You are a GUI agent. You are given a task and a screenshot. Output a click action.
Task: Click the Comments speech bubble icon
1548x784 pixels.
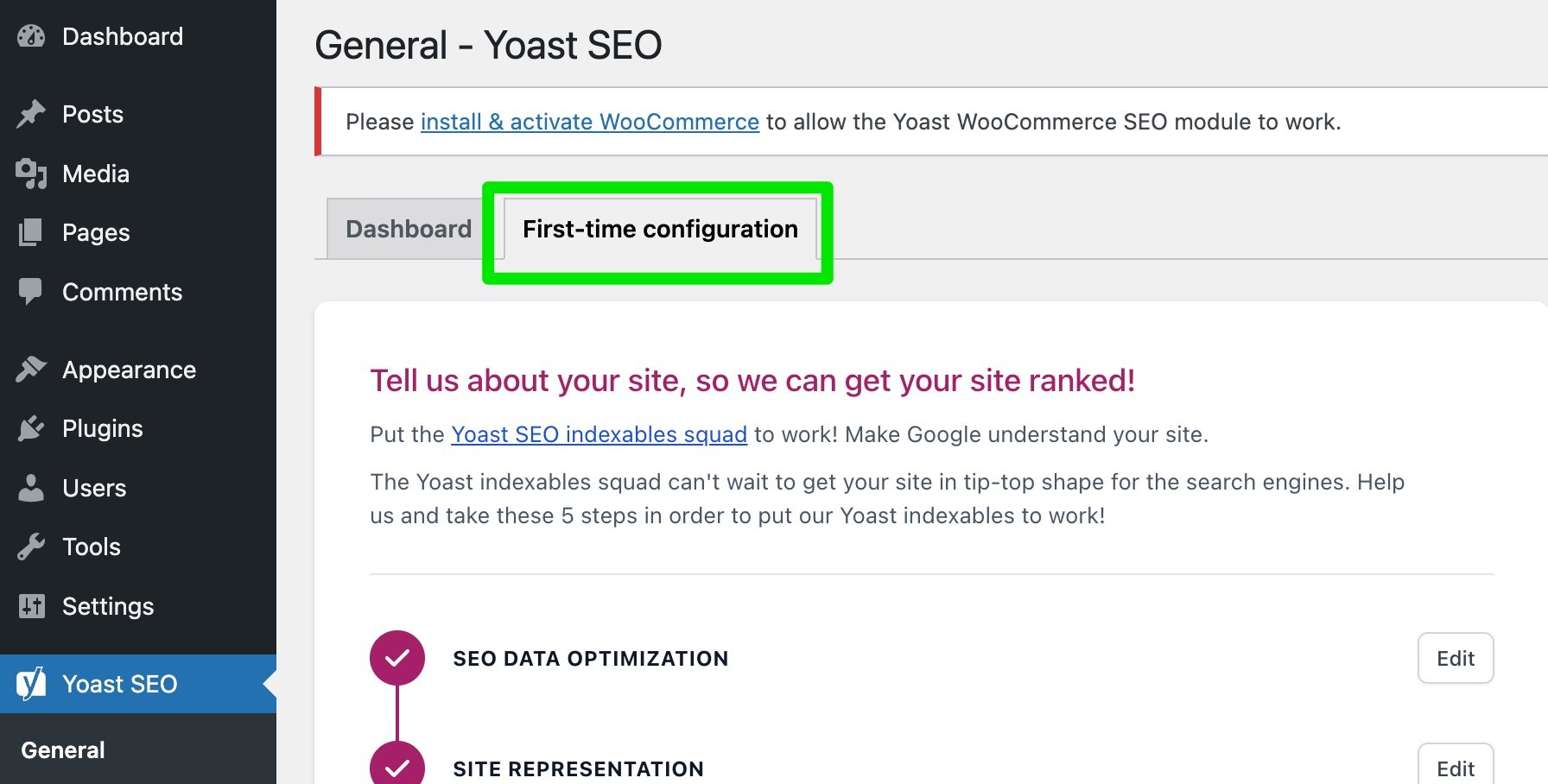(x=31, y=292)
